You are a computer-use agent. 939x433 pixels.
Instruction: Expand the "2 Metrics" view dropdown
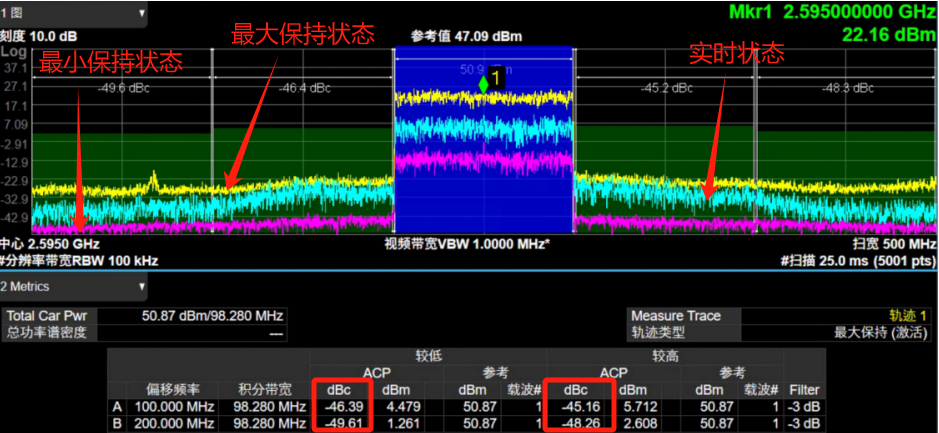coord(74,287)
